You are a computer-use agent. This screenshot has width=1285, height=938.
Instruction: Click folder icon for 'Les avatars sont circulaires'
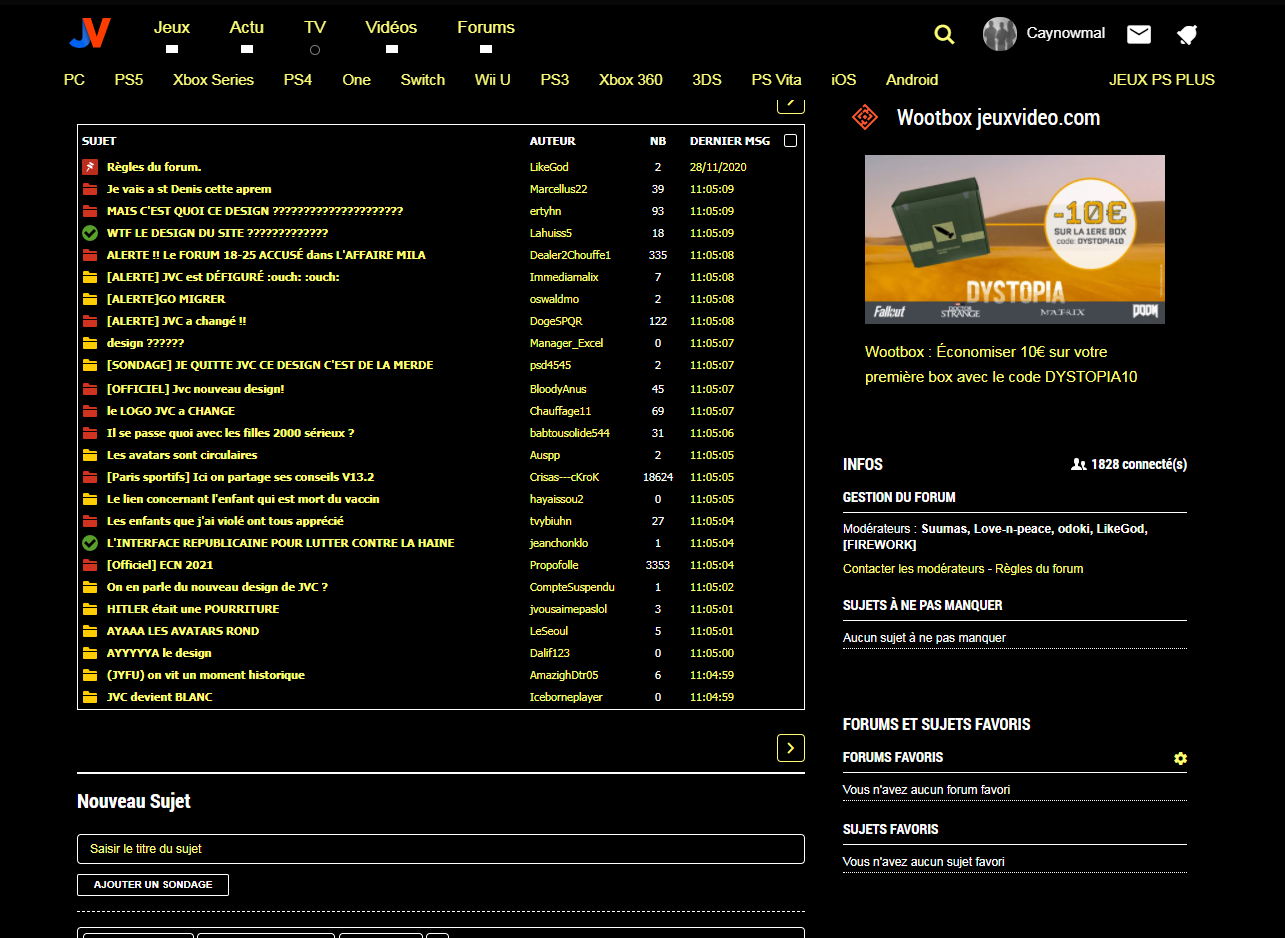(x=90, y=455)
